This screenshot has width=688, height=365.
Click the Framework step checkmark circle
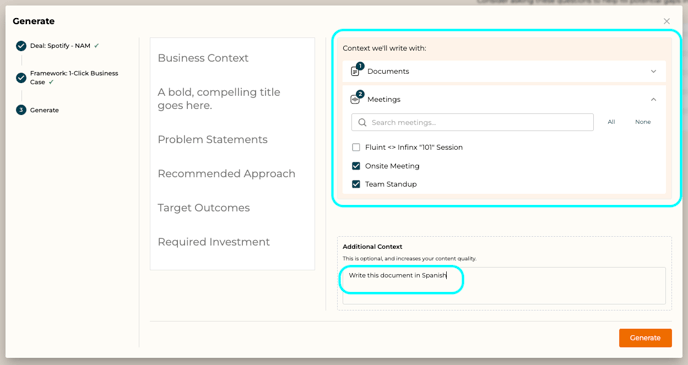click(21, 78)
